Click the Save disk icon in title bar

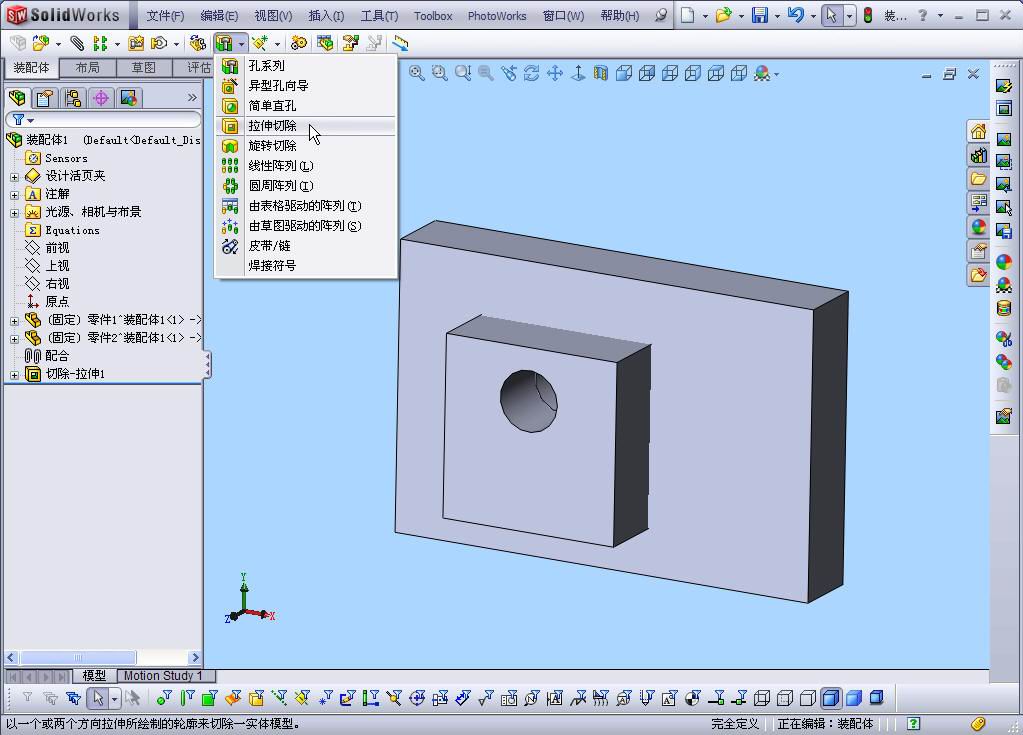coord(760,15)
